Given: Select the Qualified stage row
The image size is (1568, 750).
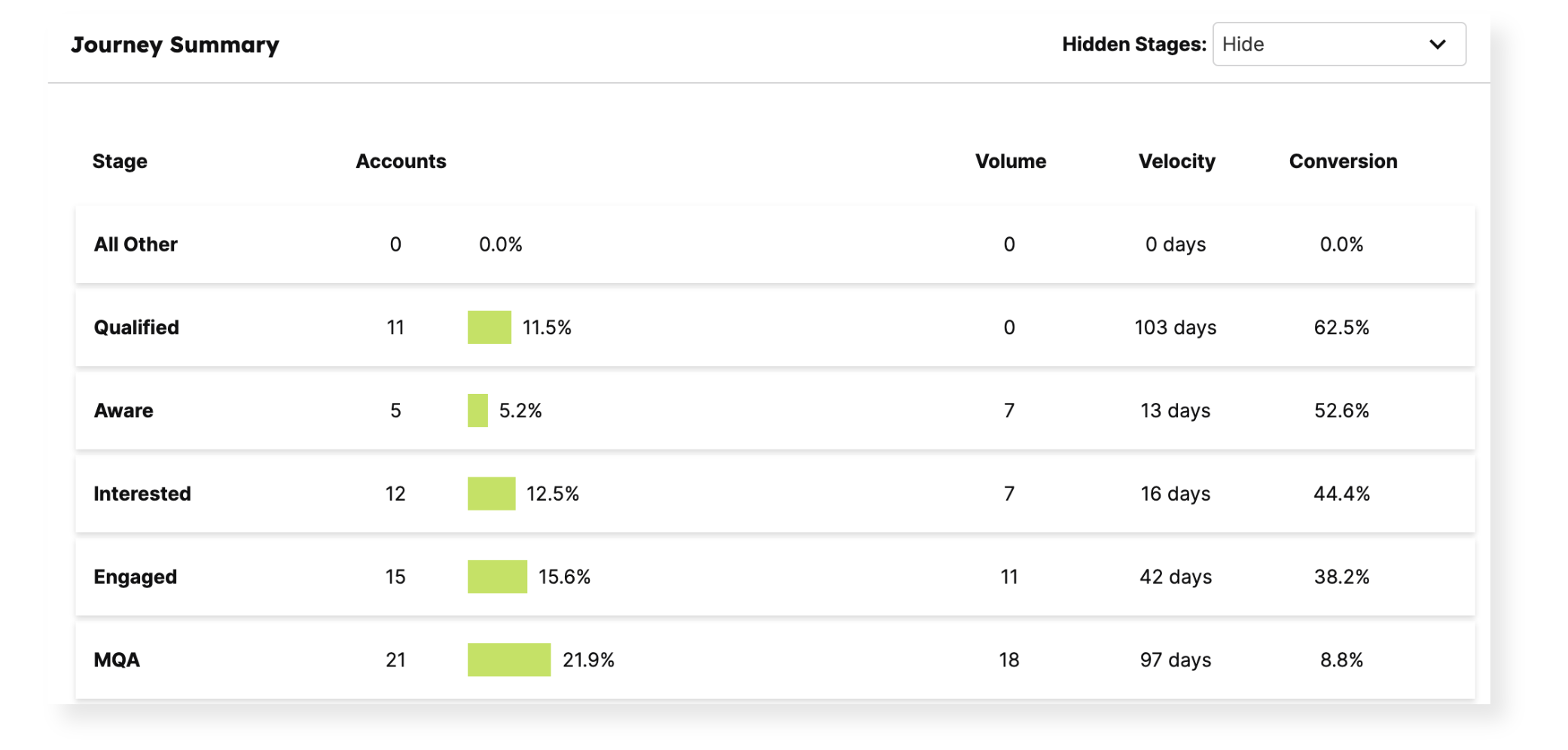Looking at the screenshot, I should click(136, 328).
